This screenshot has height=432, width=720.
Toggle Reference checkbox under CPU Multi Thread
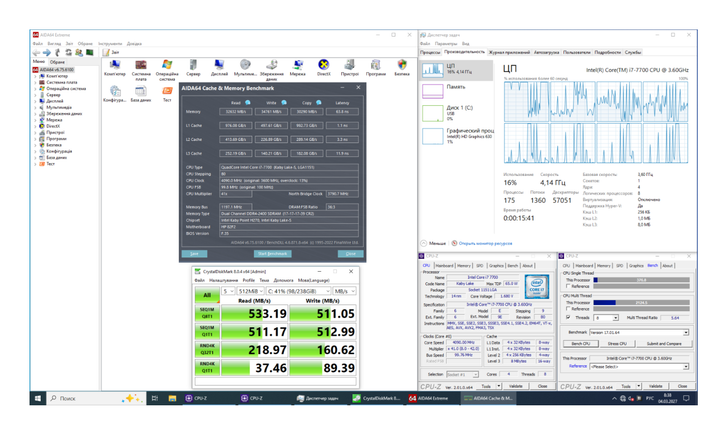coord(568,309)
